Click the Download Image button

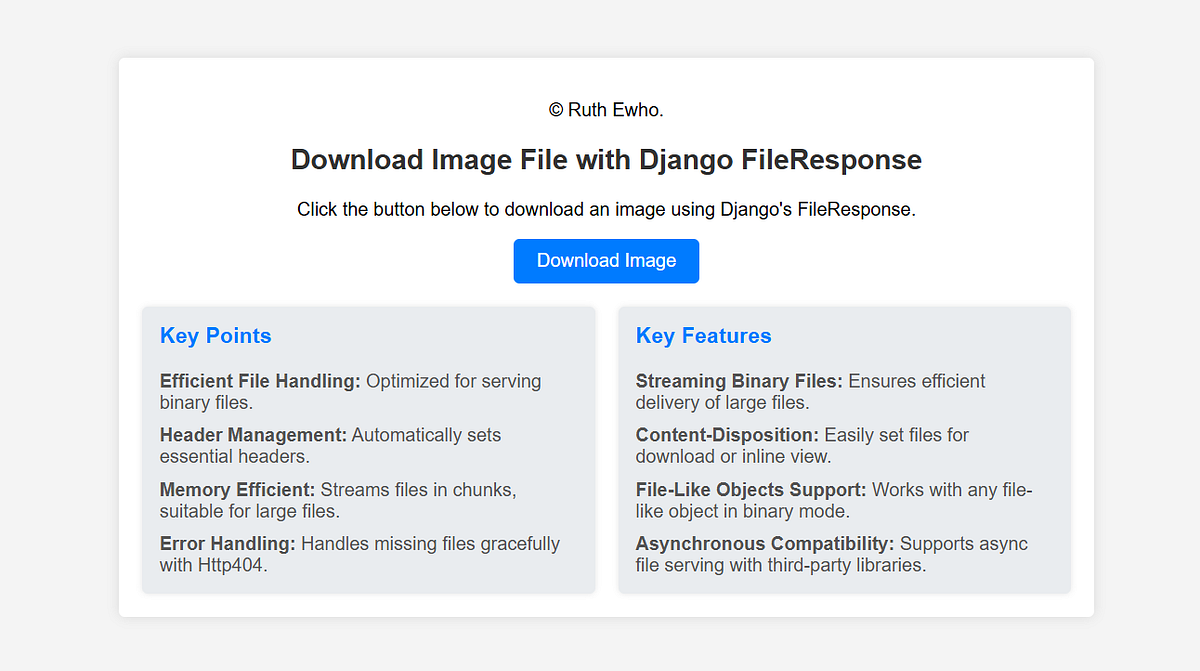click(605, 260)
